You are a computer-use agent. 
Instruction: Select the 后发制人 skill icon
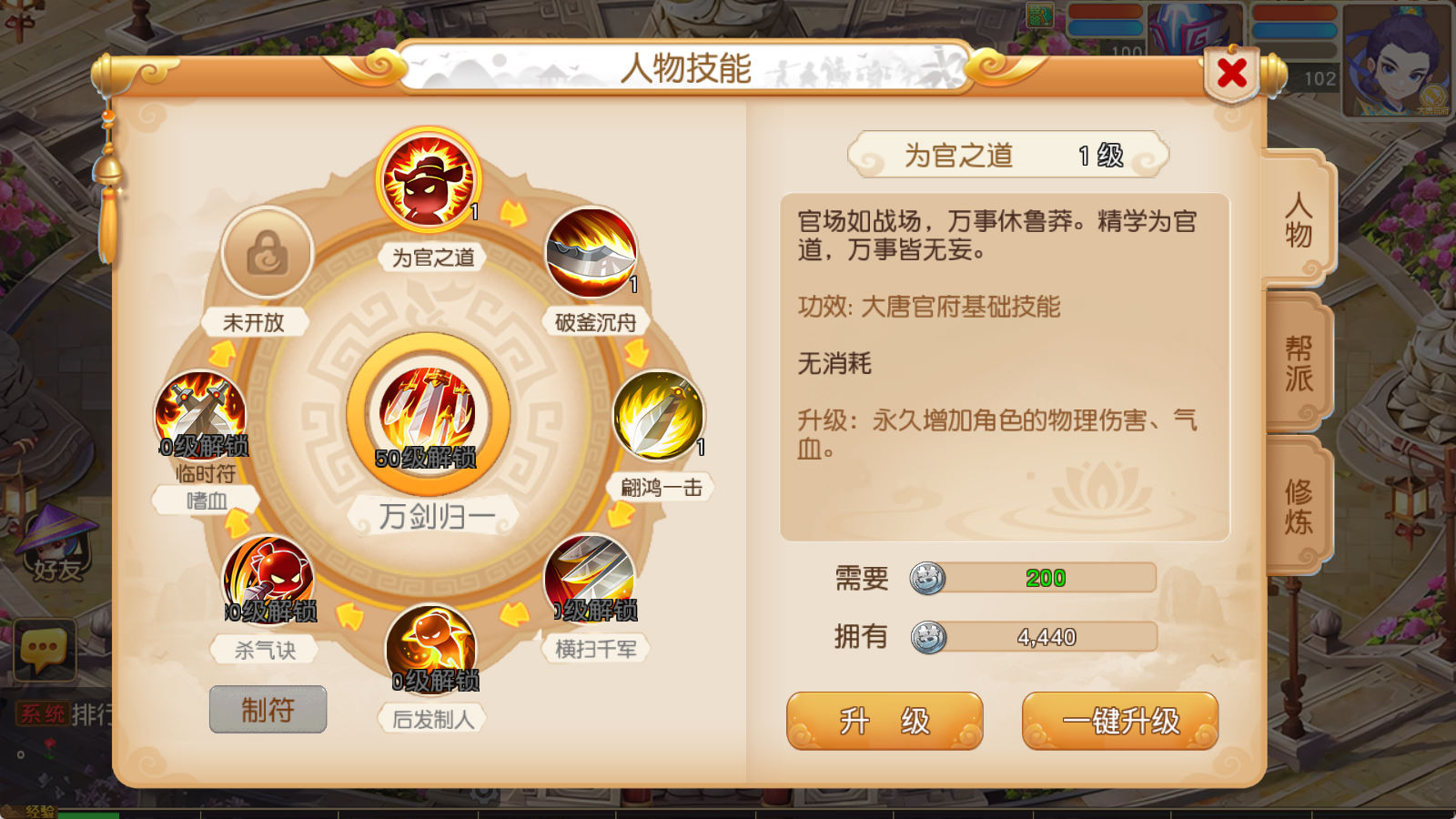point(432,650)
